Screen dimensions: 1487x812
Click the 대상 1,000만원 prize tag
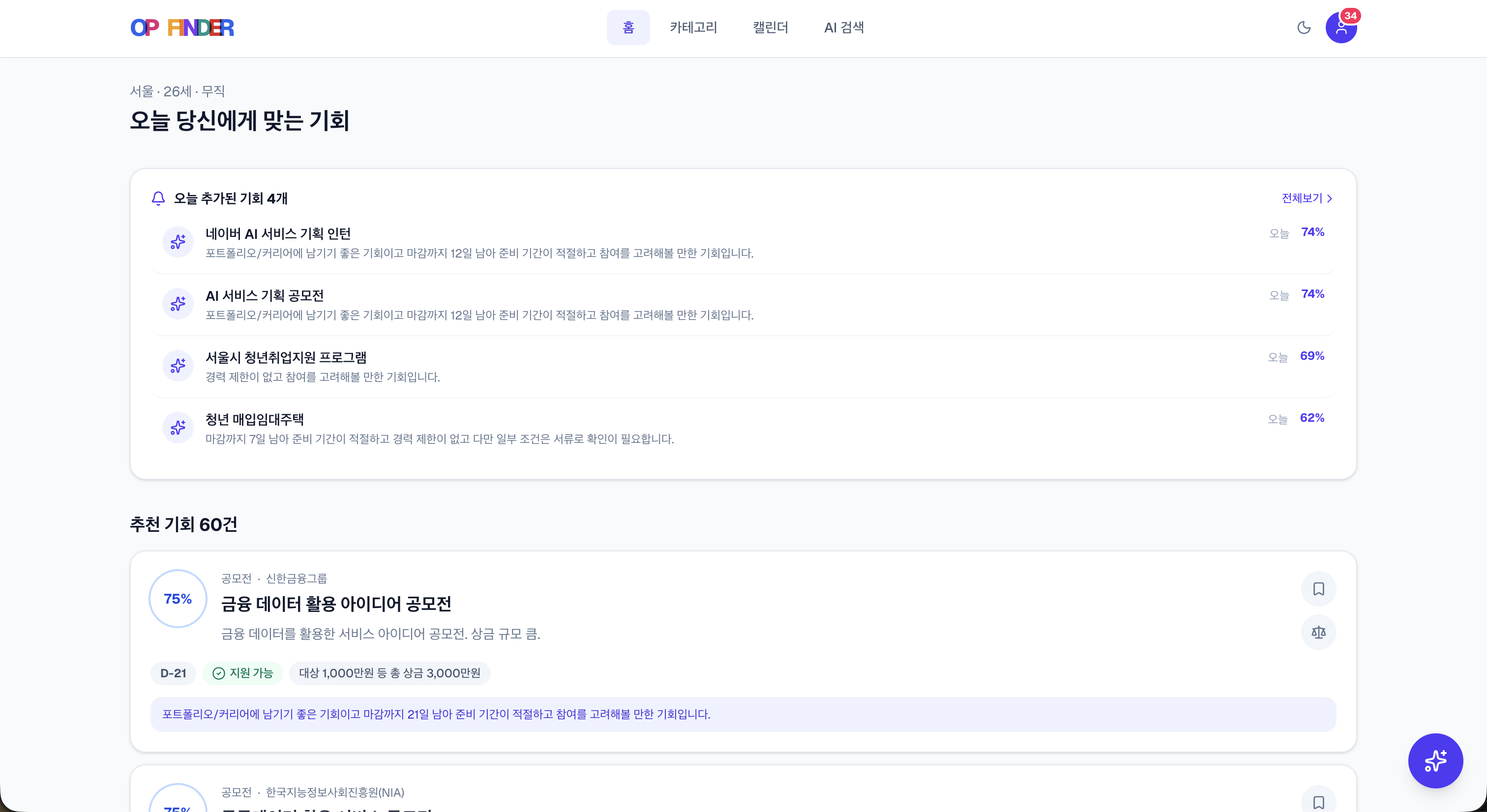(x=389, y=673)
